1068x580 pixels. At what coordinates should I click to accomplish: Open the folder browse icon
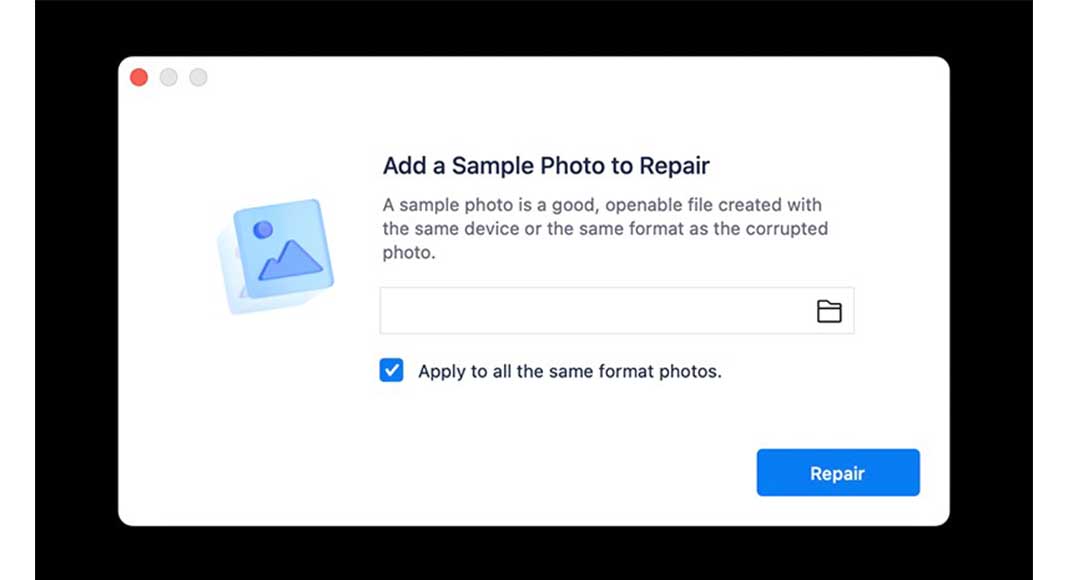829,311
